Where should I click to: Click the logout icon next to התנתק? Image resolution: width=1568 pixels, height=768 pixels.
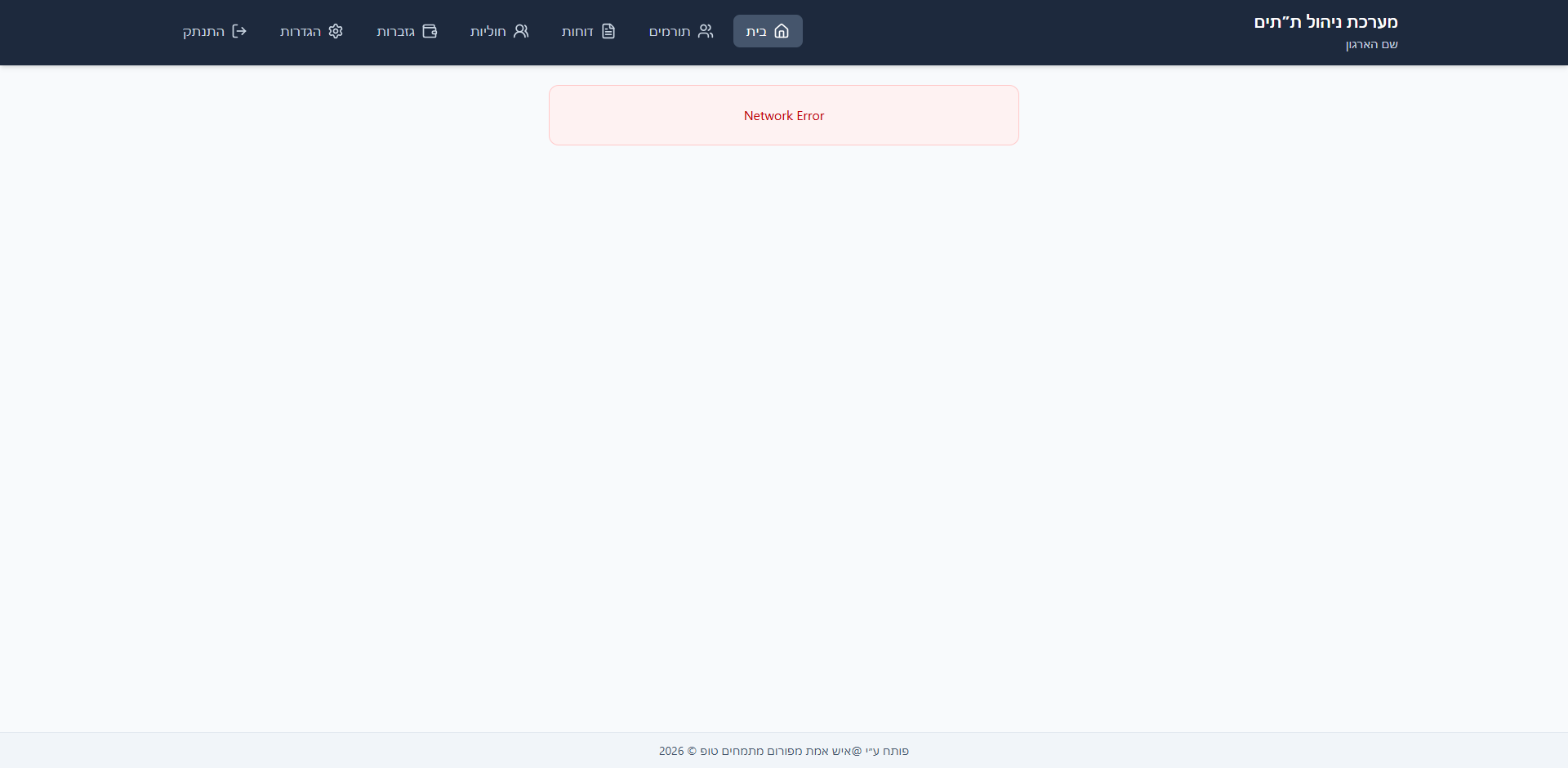coord(238,30)
